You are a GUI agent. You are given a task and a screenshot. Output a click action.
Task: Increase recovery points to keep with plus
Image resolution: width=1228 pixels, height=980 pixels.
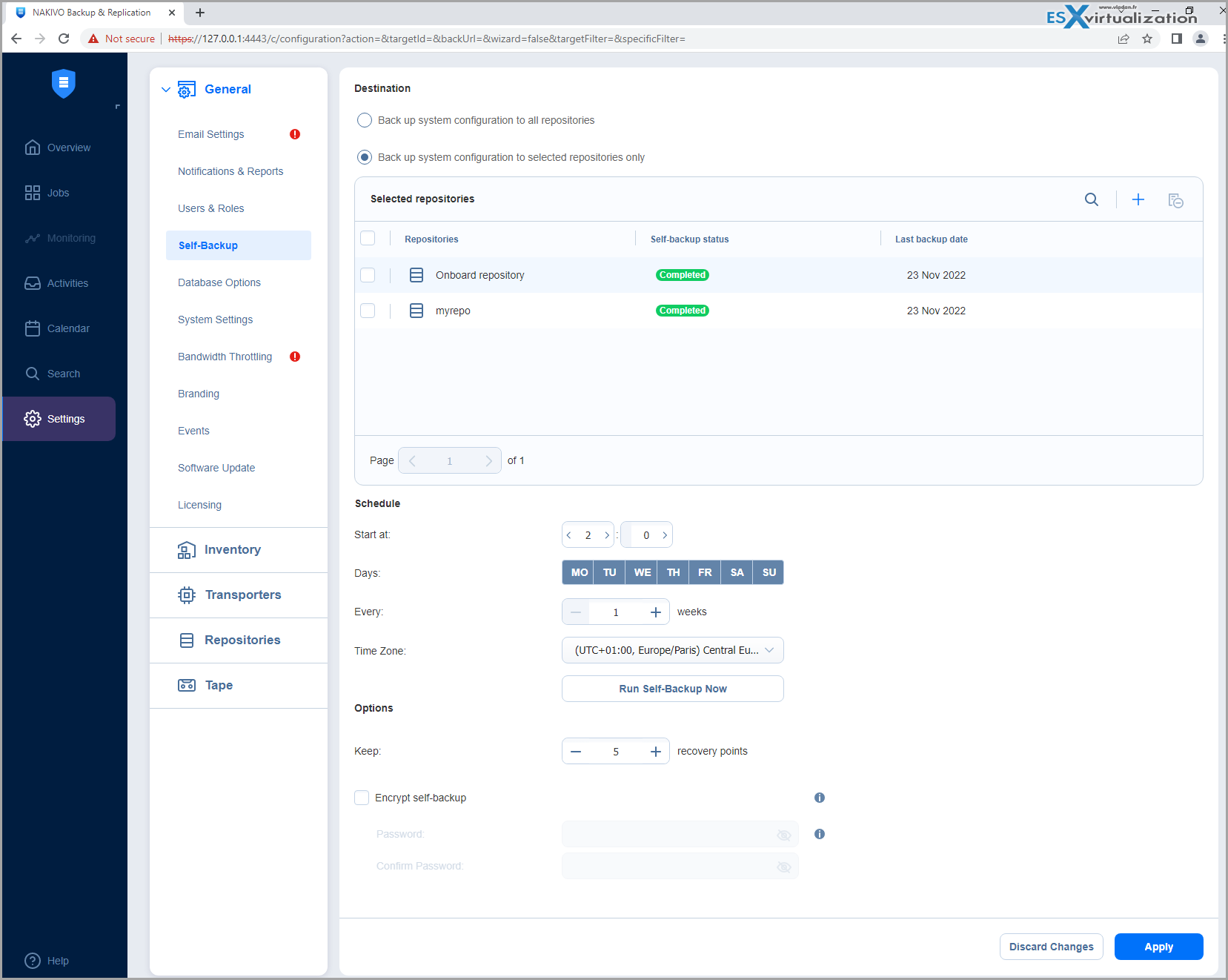pyautogui.click(x=655, y=752)
